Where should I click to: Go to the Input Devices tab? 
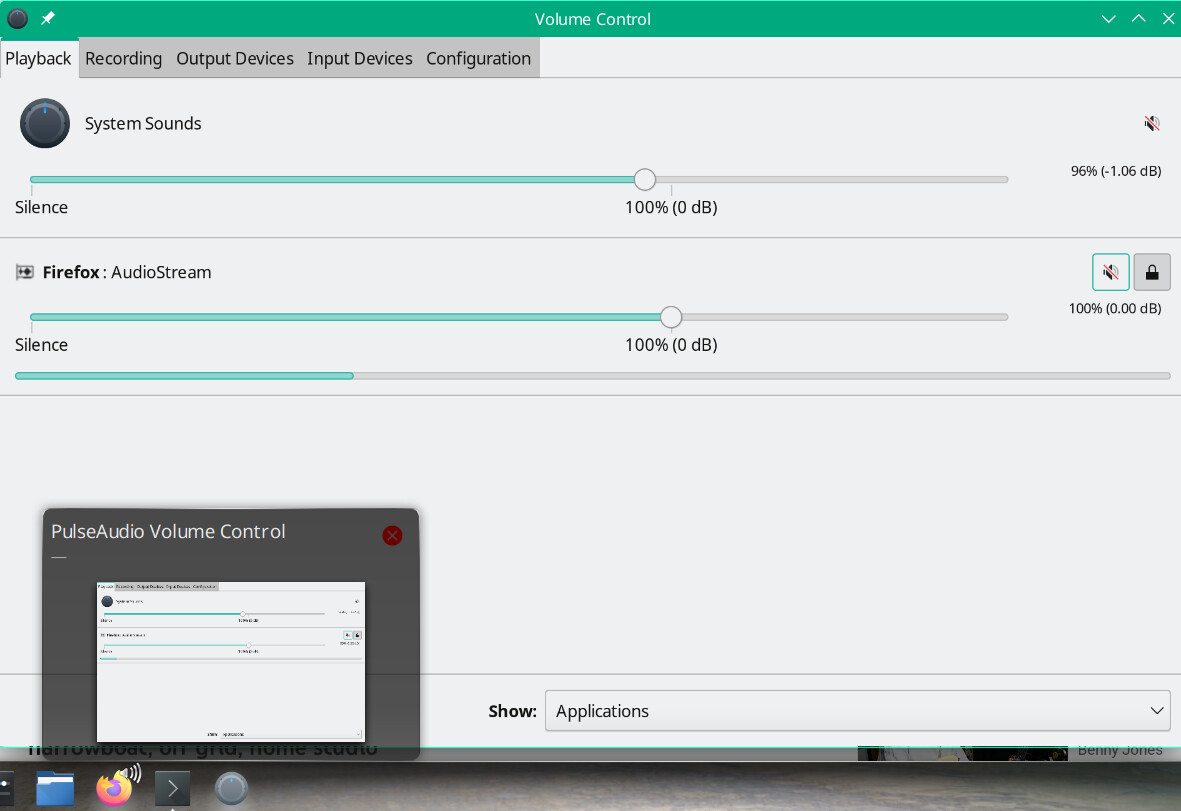360,58
